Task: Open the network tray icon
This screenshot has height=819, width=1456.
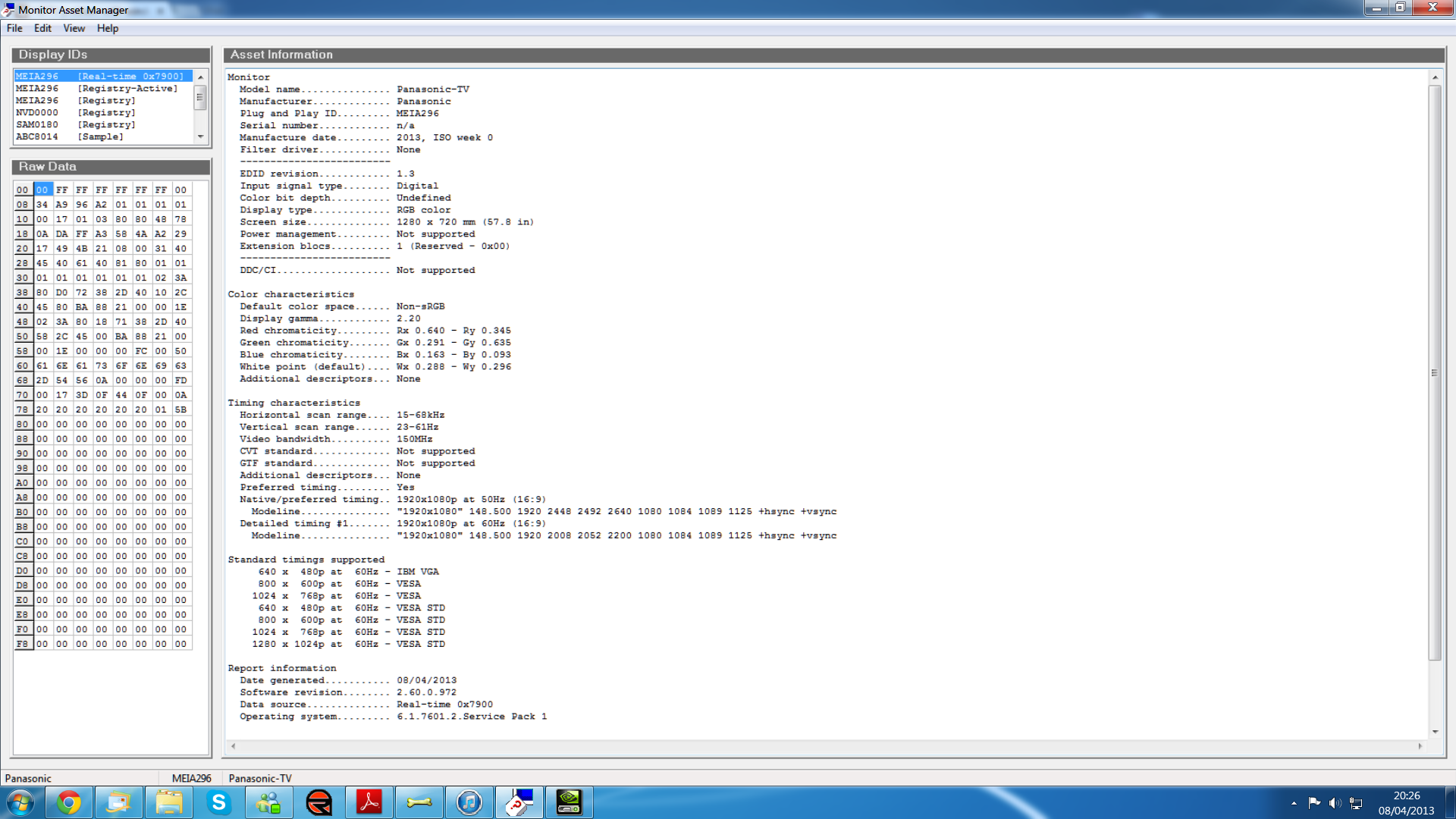Action: coord(1356,803)
